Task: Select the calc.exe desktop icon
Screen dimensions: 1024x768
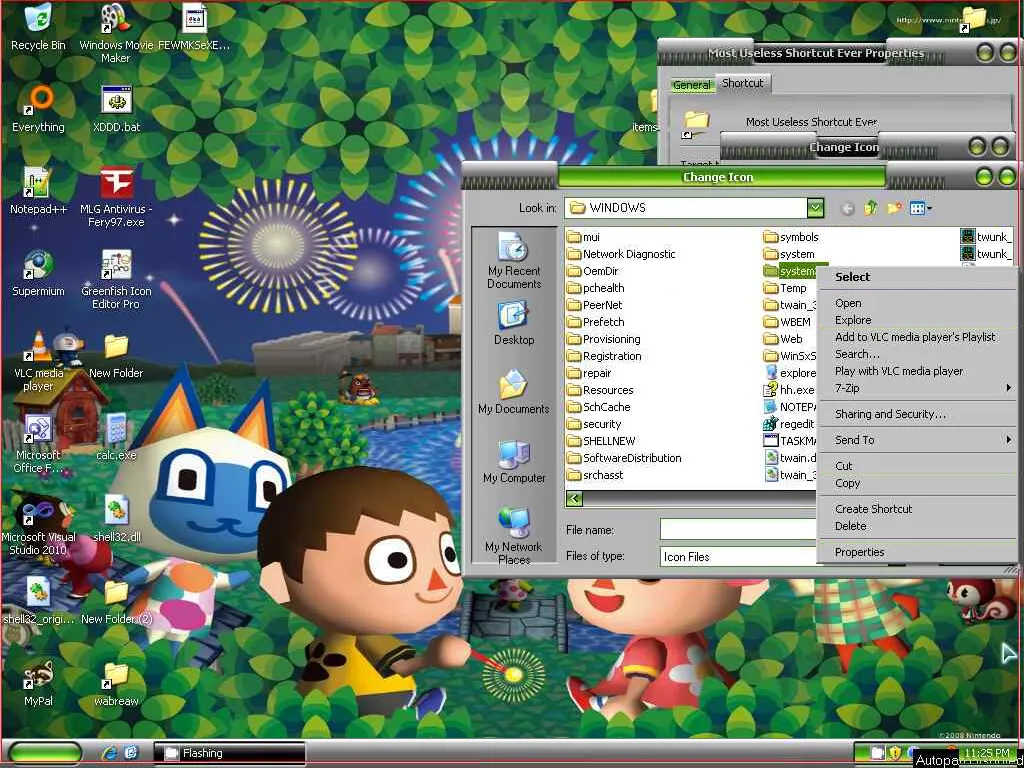Action: (x=116, y=436)
